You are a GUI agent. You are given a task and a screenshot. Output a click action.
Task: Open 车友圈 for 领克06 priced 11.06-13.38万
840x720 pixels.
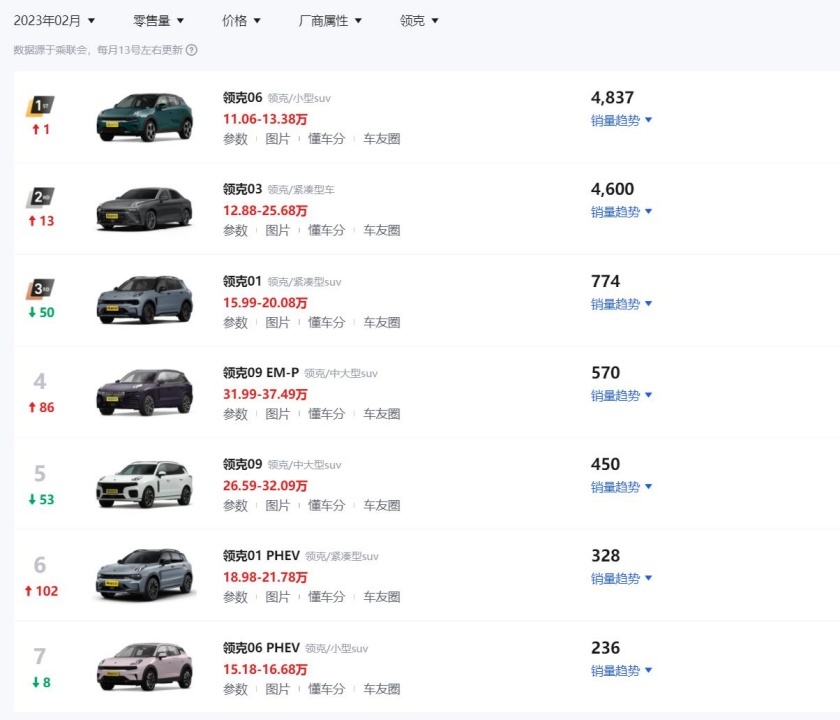click(382, 139)
